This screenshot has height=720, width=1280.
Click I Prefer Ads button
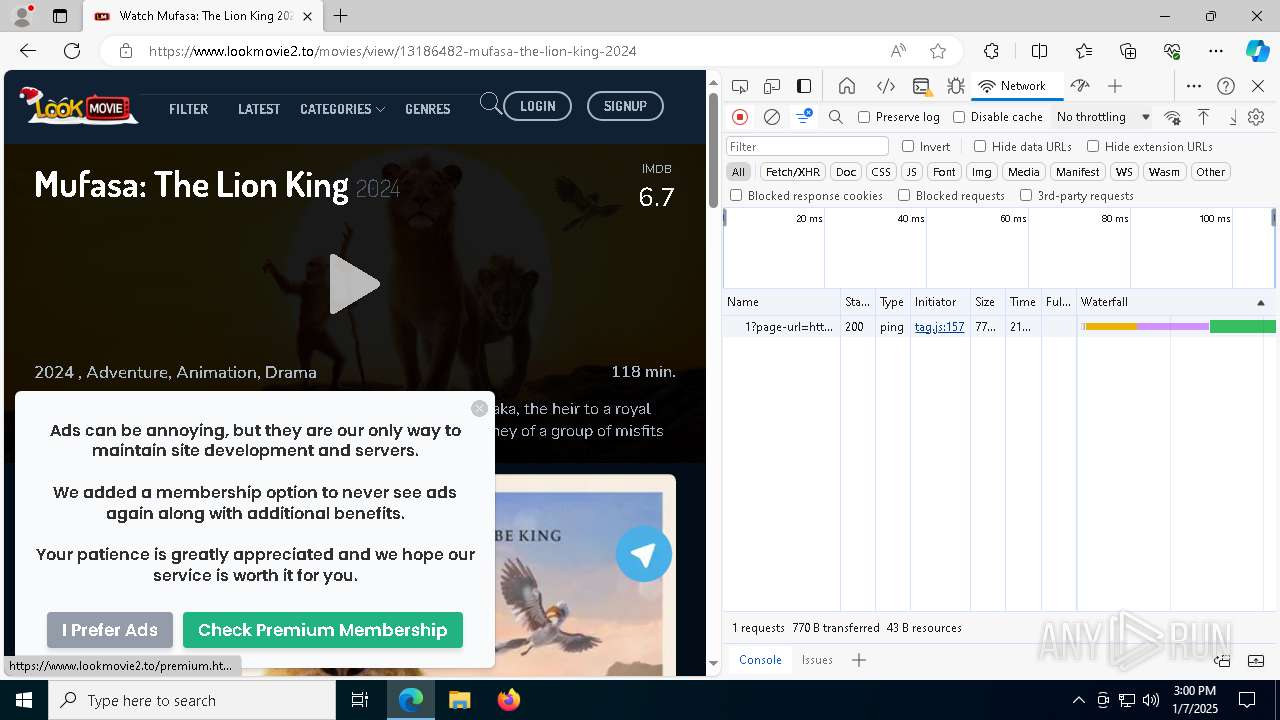(x=110, y=630)
